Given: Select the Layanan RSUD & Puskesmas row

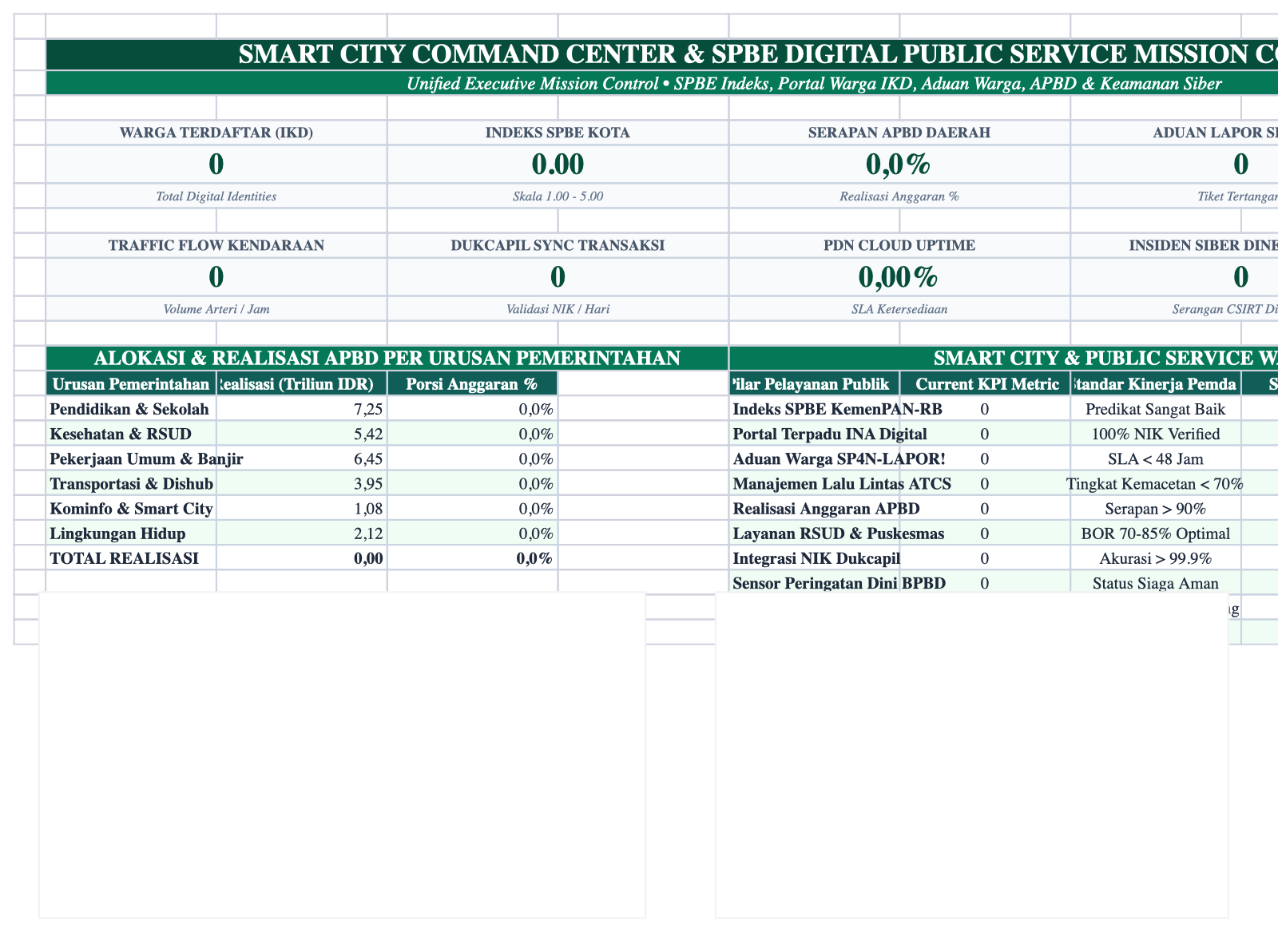Looking at the screenshot, I should pyautogui.click(x=814, y=533).
